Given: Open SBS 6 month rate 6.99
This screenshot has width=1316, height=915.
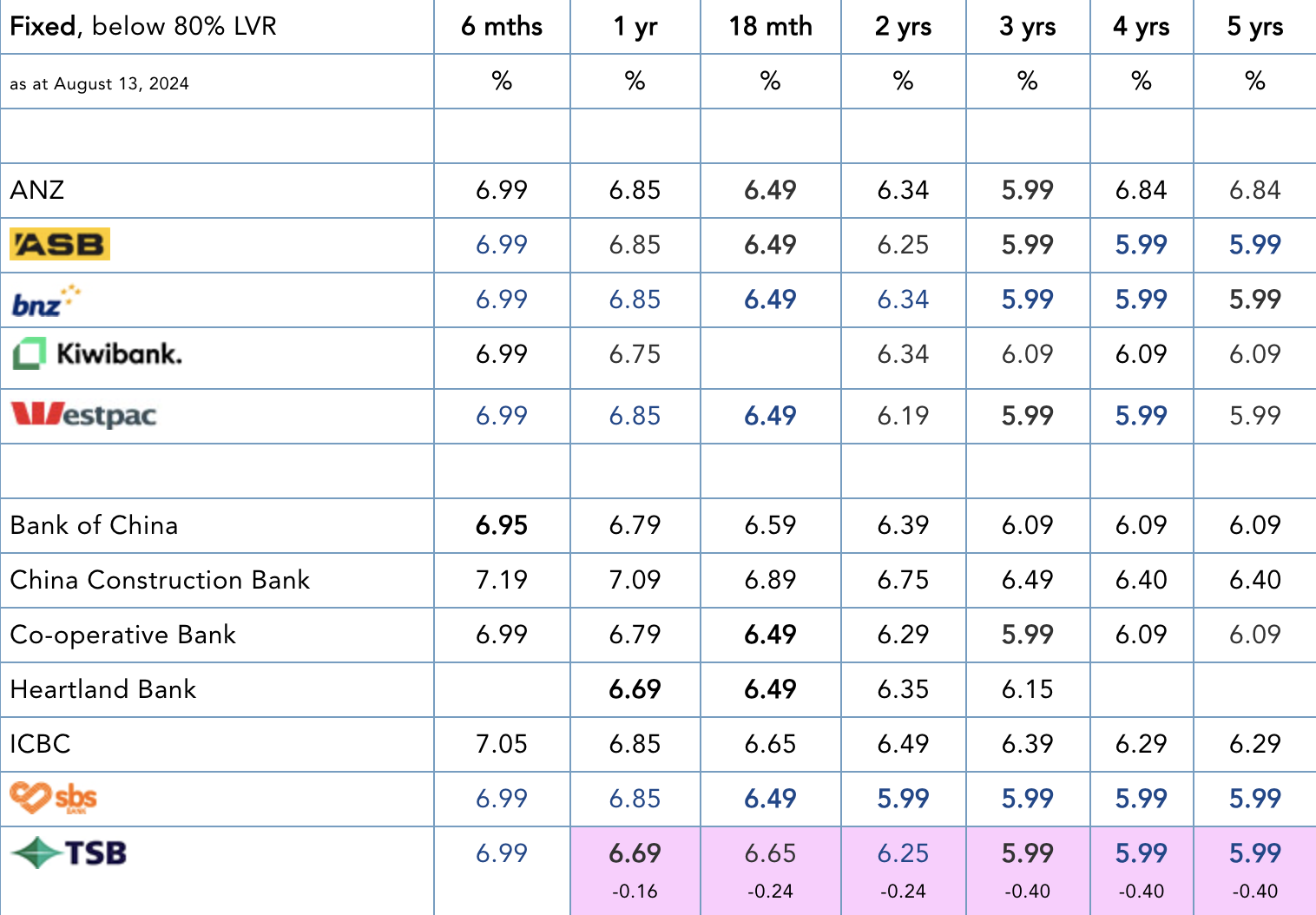Looking at the screenshot, I should [502, 799].
